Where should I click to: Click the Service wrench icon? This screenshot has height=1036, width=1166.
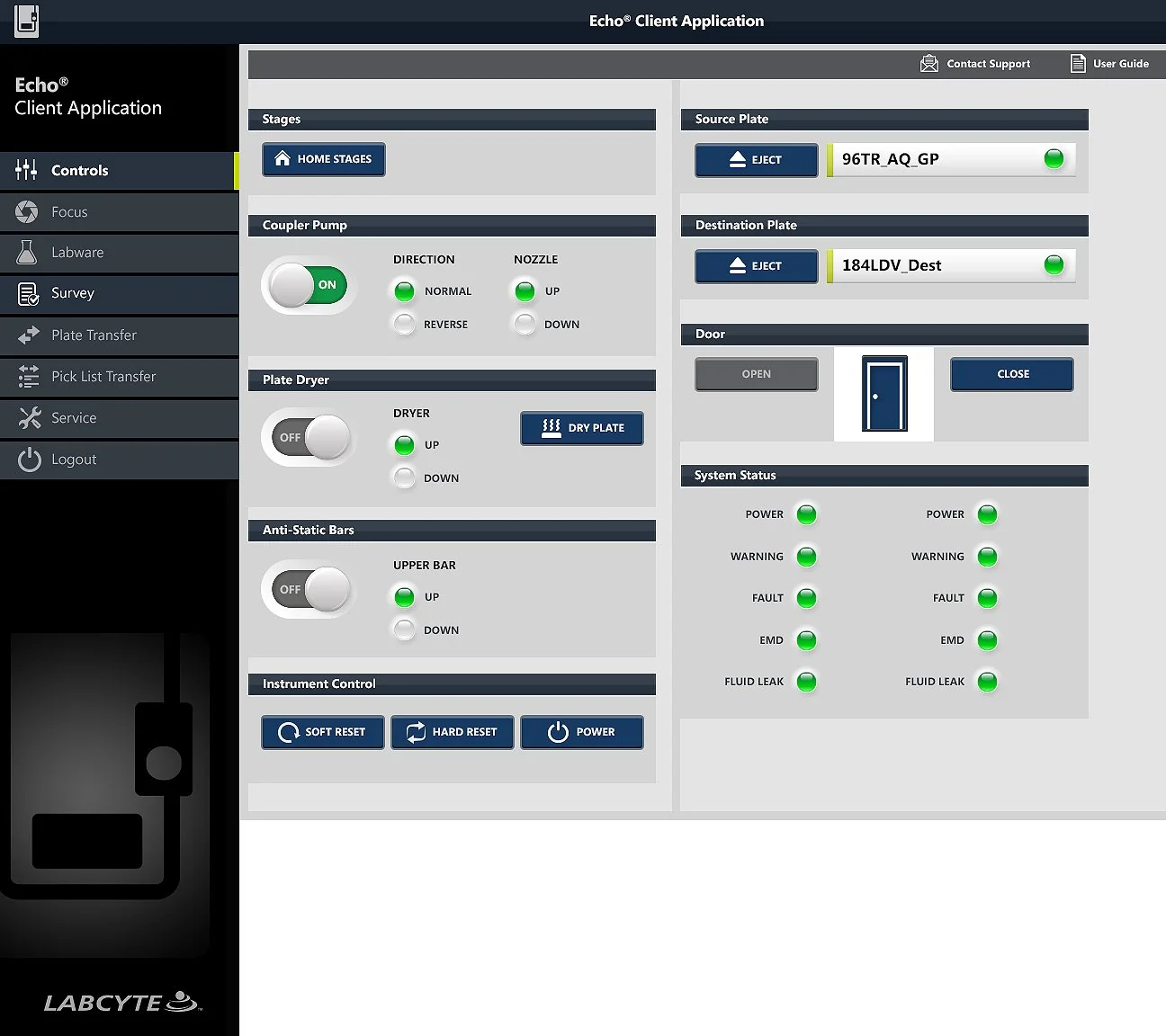tap(30, 417)
